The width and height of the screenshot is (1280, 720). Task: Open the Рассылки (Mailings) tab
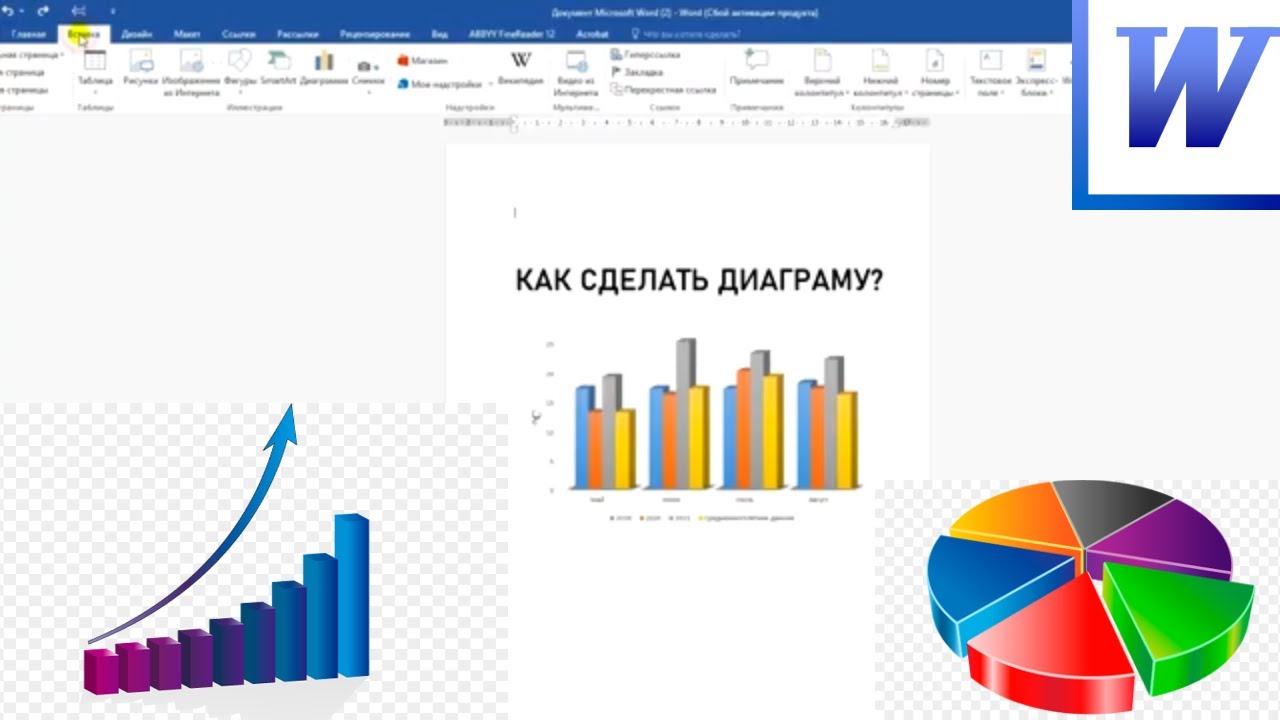[x=297, y=34]
